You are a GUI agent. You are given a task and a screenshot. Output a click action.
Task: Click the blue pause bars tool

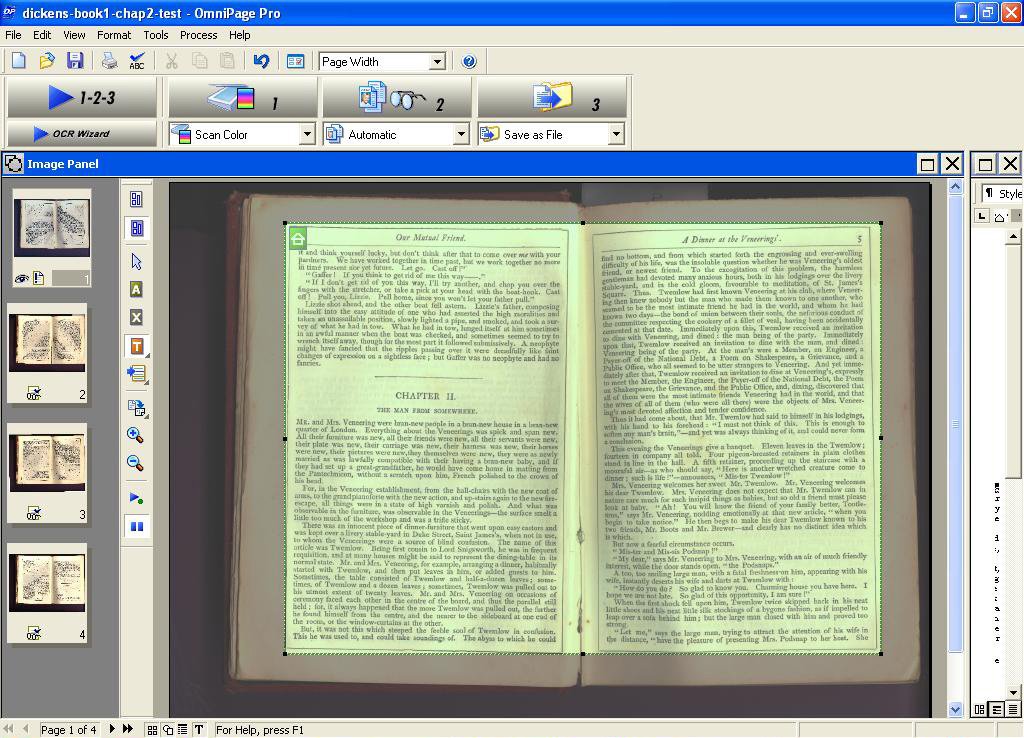point(136,526)
